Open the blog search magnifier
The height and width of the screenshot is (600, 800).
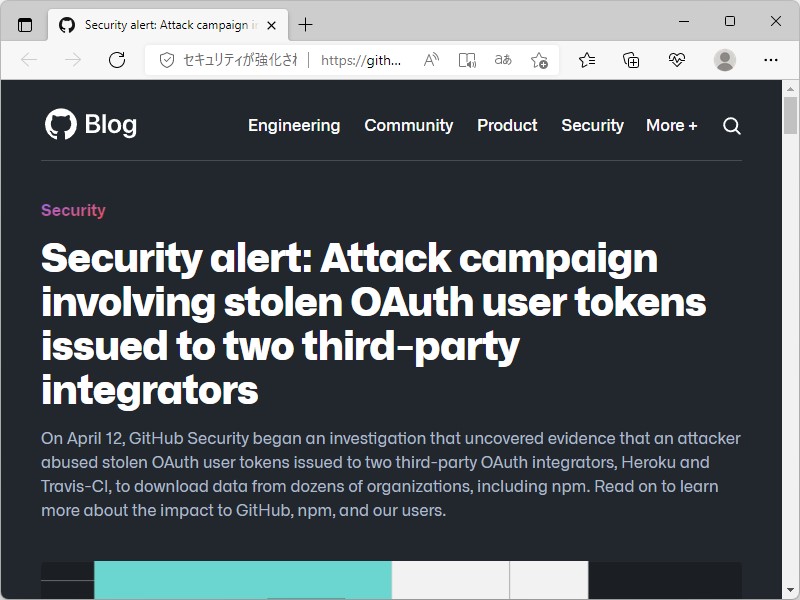[x=731, y=126]
